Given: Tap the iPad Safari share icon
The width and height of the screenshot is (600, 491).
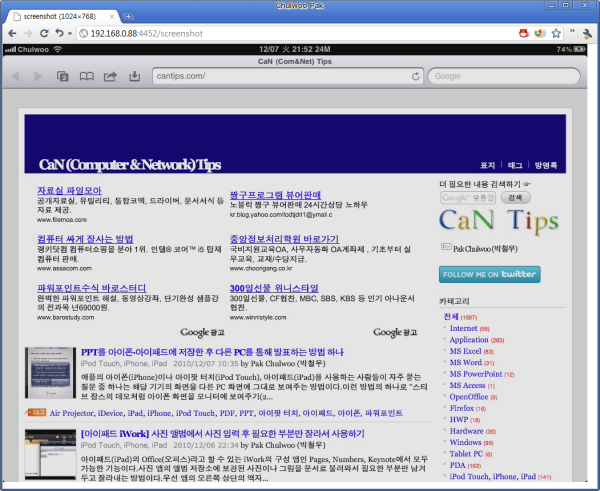Looking at the screenshot, I should [110, 76].
